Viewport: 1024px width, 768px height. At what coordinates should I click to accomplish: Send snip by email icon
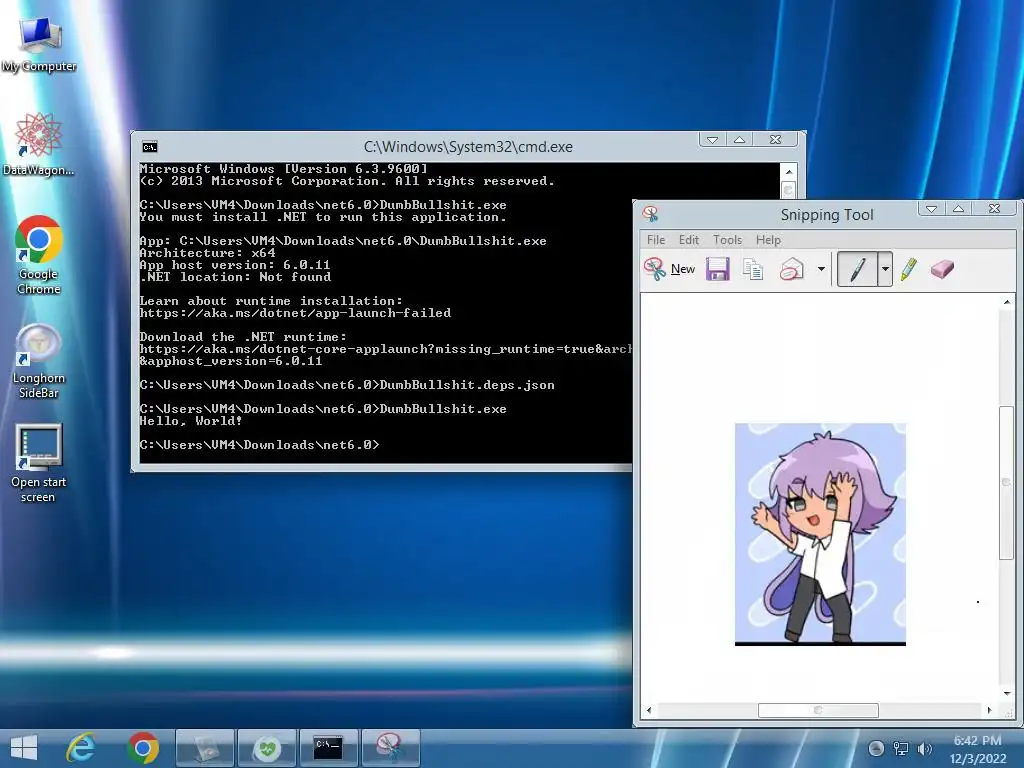coord(792,268)
